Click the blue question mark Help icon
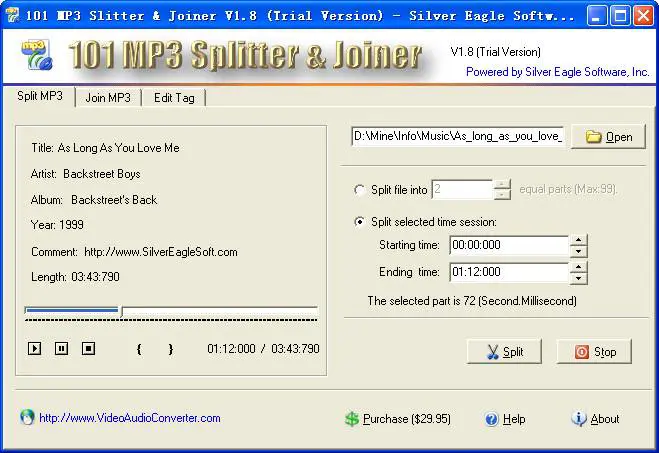 pos(491,419)
